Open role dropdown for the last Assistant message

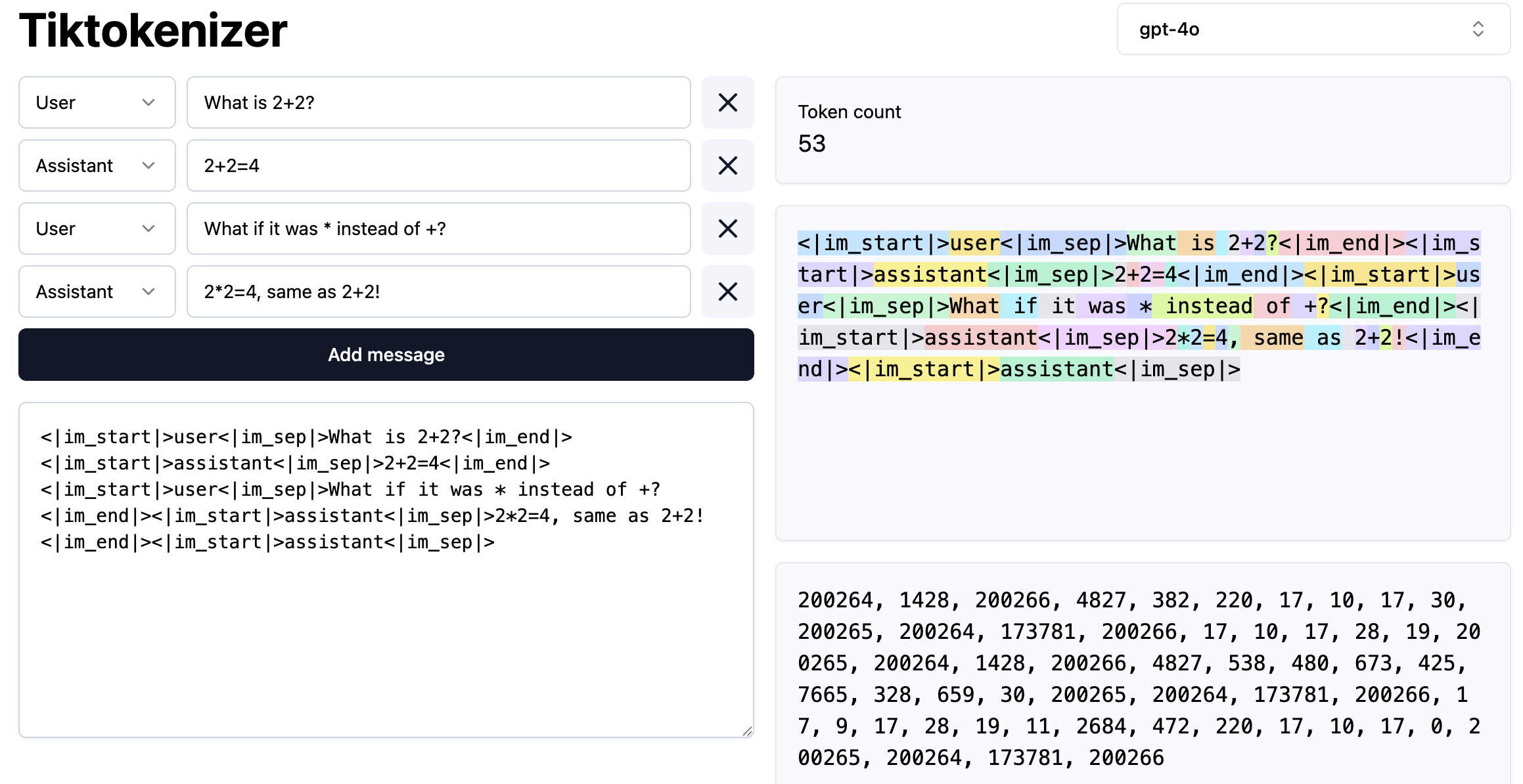[97, 292]
